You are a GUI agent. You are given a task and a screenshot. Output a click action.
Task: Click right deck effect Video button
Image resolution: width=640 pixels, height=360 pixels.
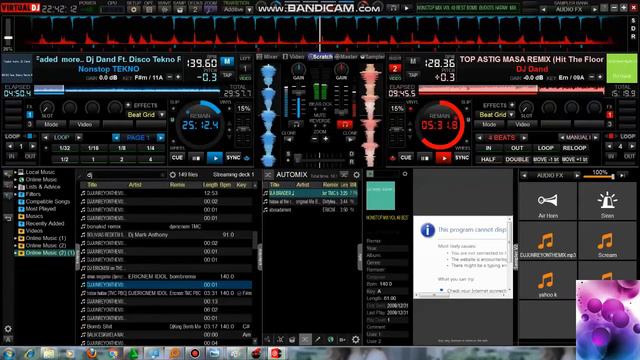(522, 124)
